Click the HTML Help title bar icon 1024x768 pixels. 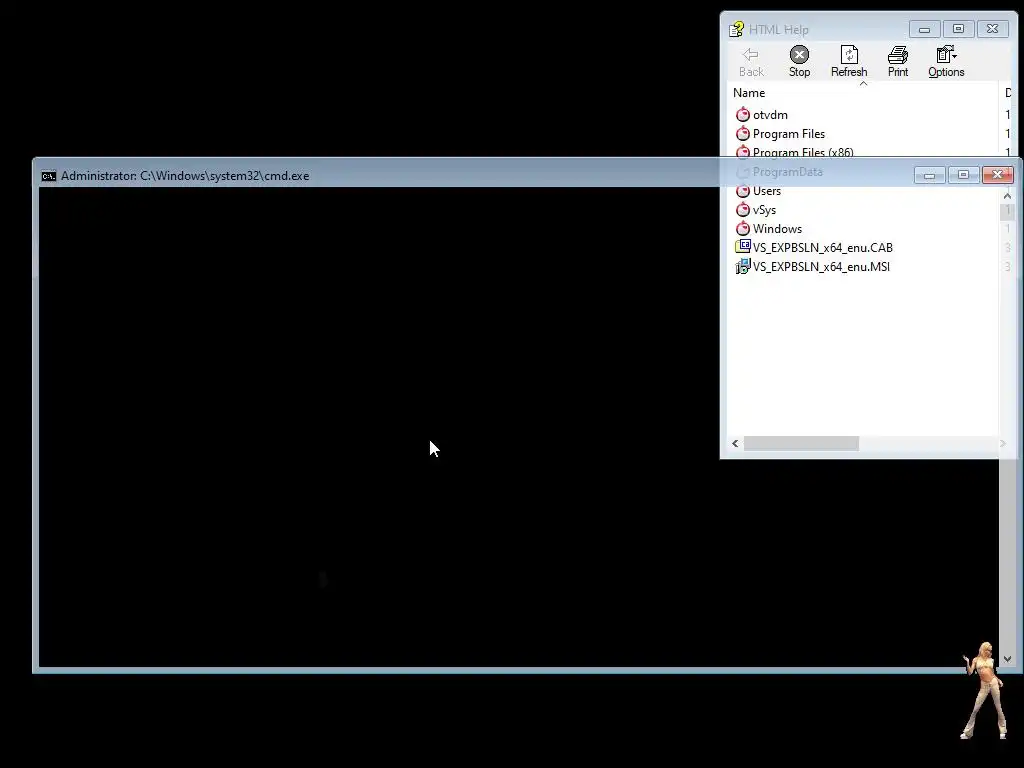click(737, 29)
